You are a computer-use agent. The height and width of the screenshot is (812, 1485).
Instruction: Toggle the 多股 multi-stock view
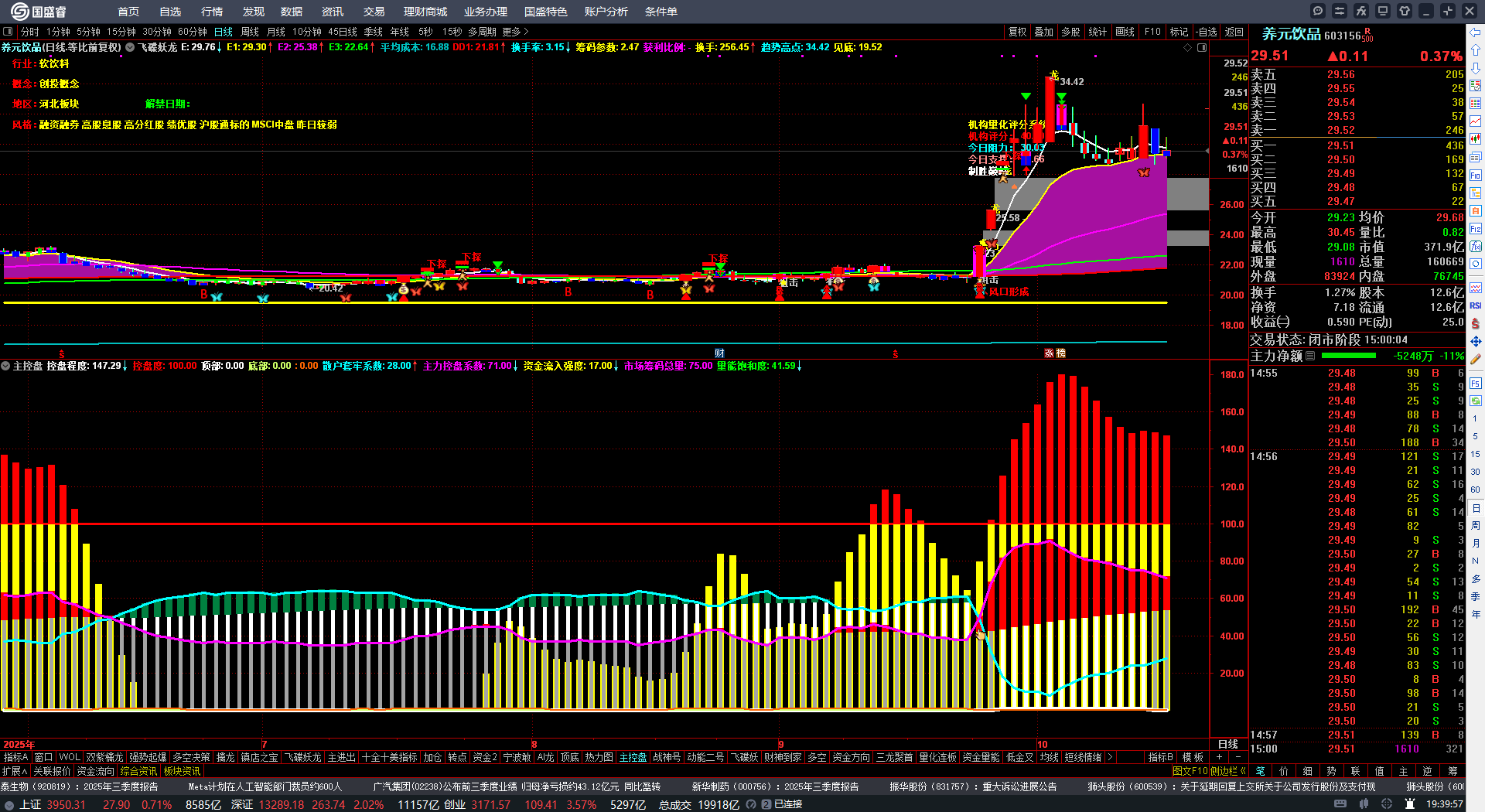tap(1070, 32)
